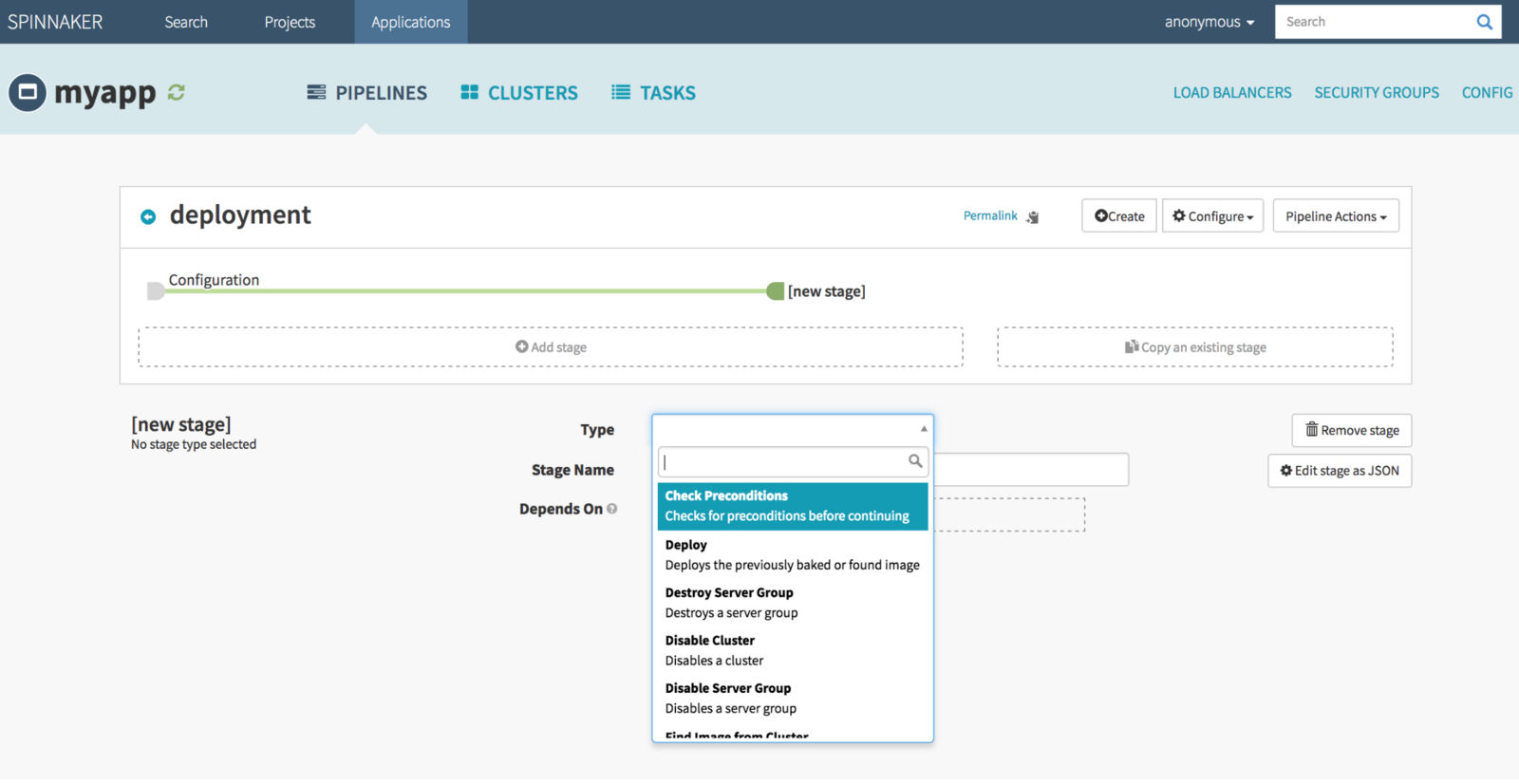The height and width of the screenshot is (784, 1519).
Task: Click the Stage Name text field
Action: [x=1032, y=470]
